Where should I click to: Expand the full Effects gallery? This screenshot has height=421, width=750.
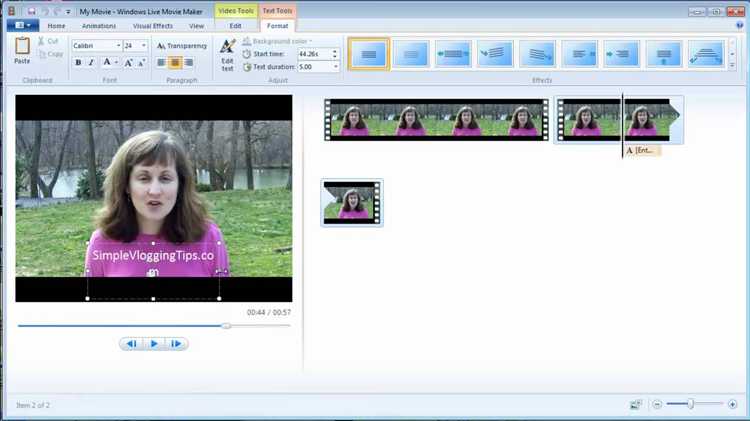[x=732, y=66]
